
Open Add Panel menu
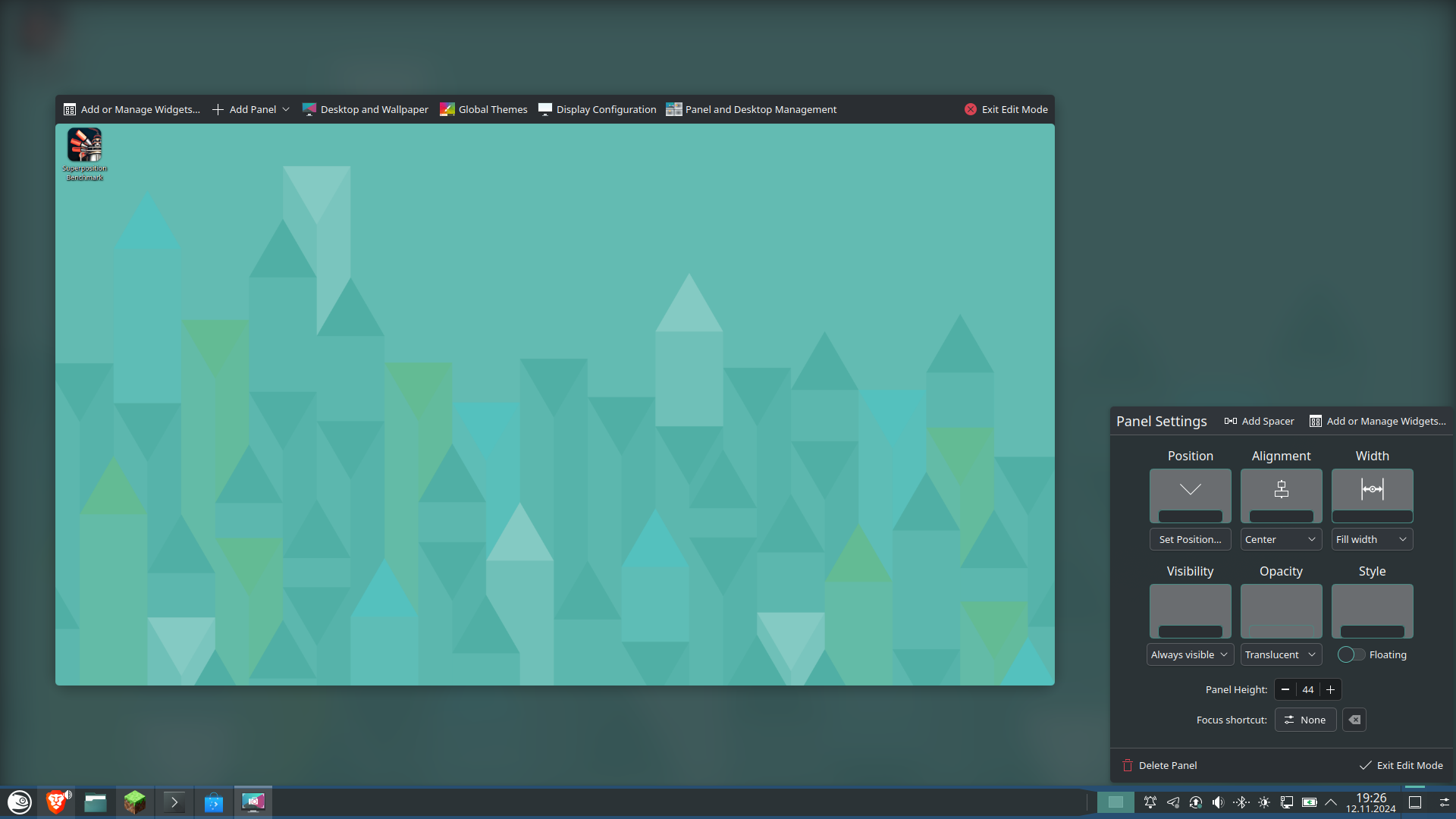tap(251, 109)
